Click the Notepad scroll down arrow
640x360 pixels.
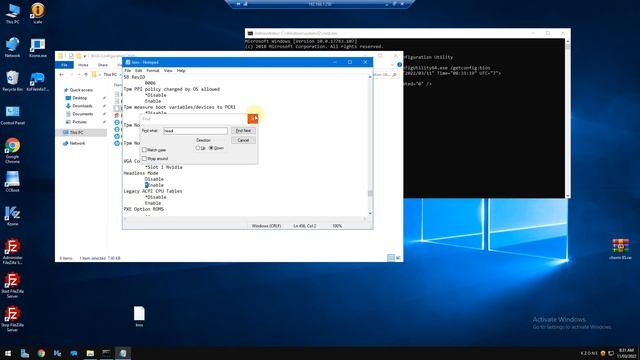370,213
